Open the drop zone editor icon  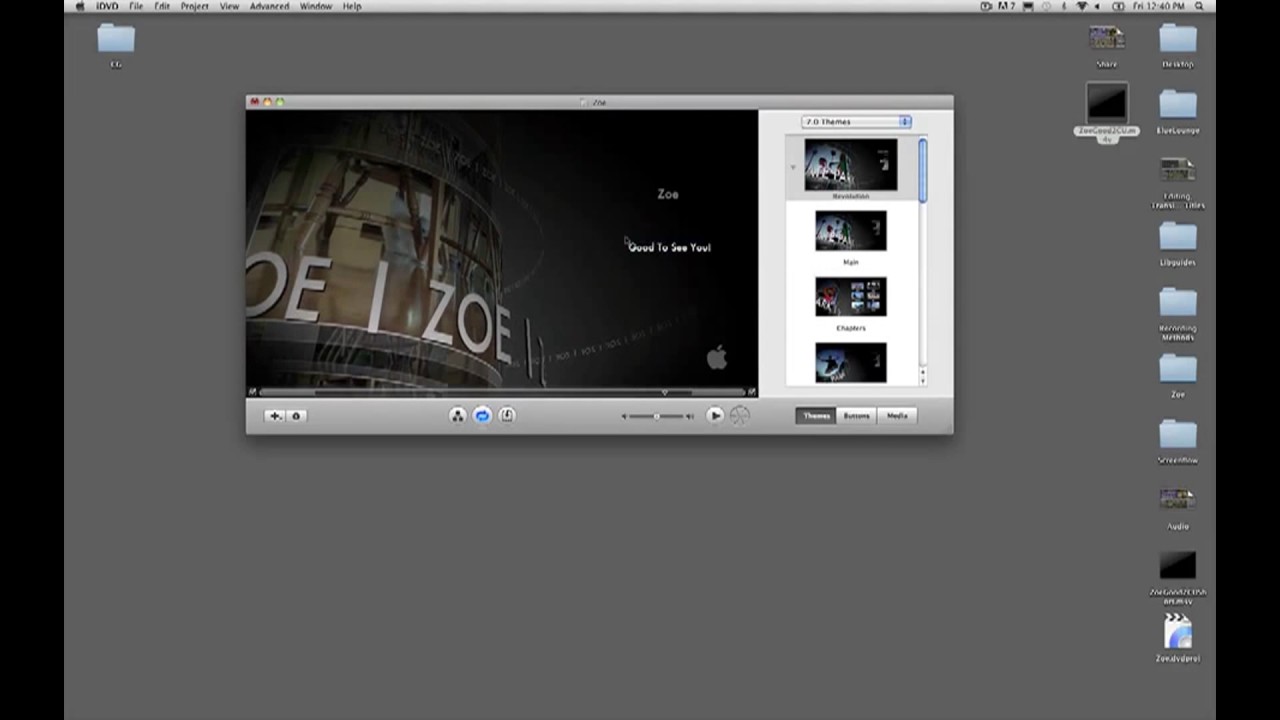point(506,416)
